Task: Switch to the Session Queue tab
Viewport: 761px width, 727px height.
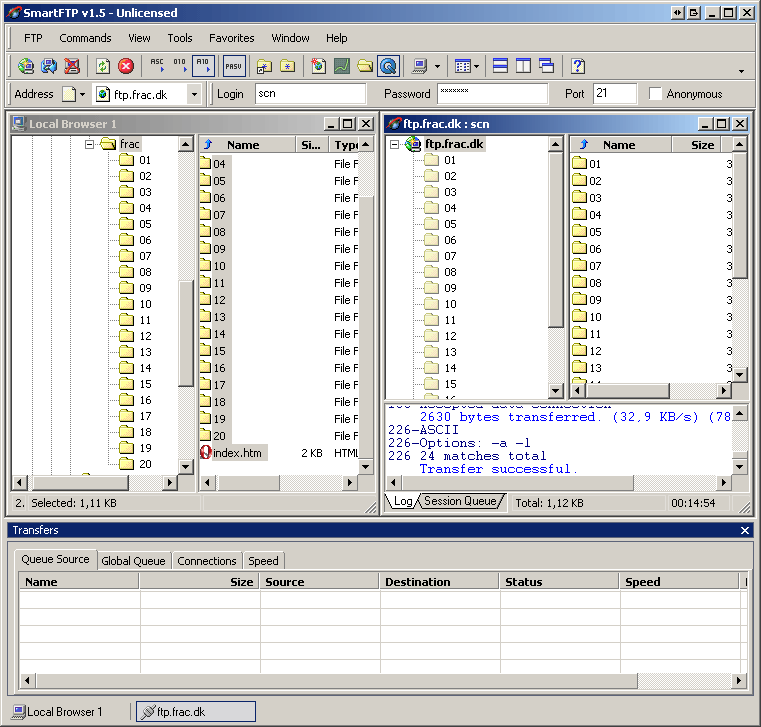Action: tap(460, 501)
